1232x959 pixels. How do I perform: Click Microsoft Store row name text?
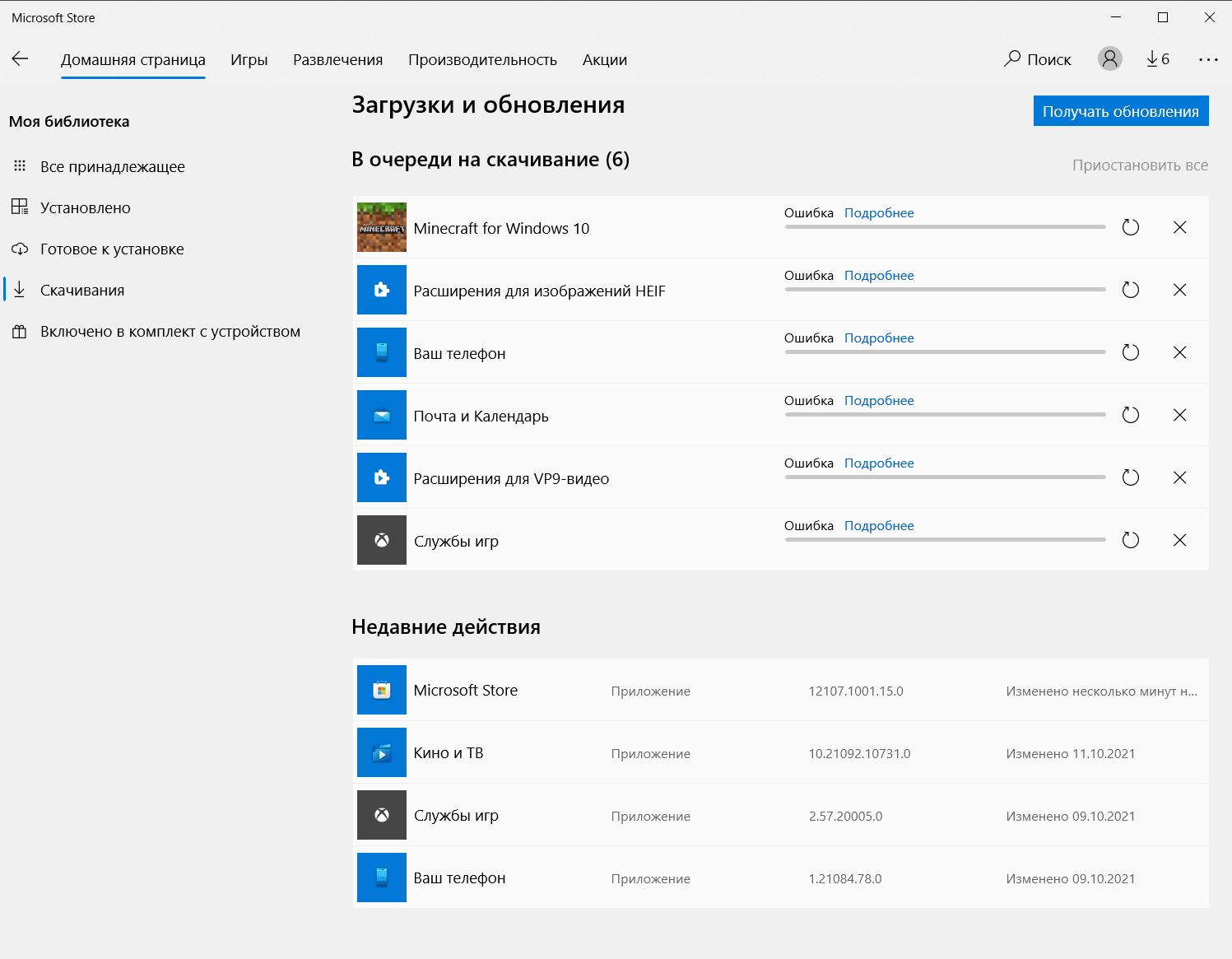465,690
